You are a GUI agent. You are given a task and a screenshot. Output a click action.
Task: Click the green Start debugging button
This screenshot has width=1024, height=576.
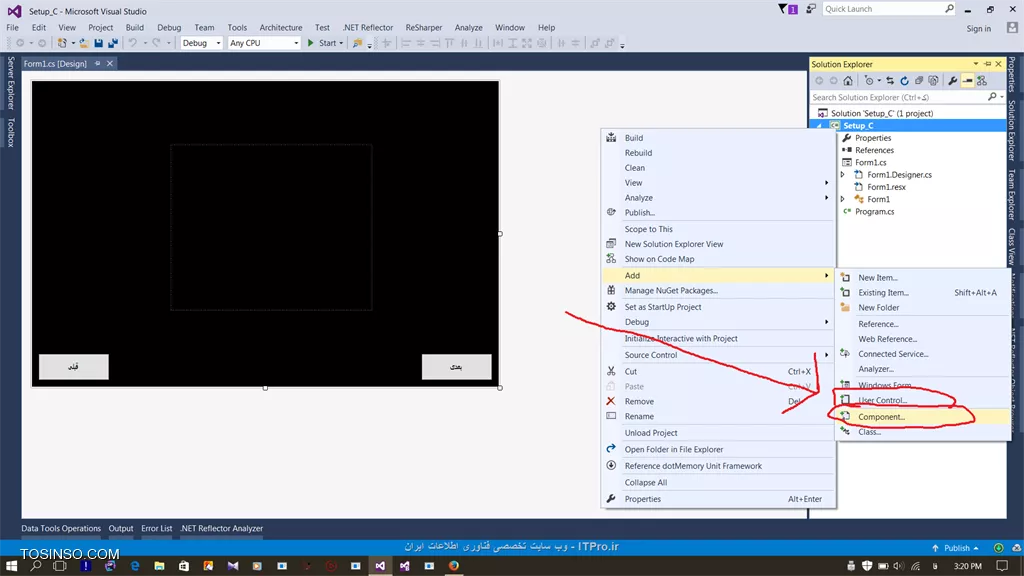pyautogui.click(x=322, y=43)
